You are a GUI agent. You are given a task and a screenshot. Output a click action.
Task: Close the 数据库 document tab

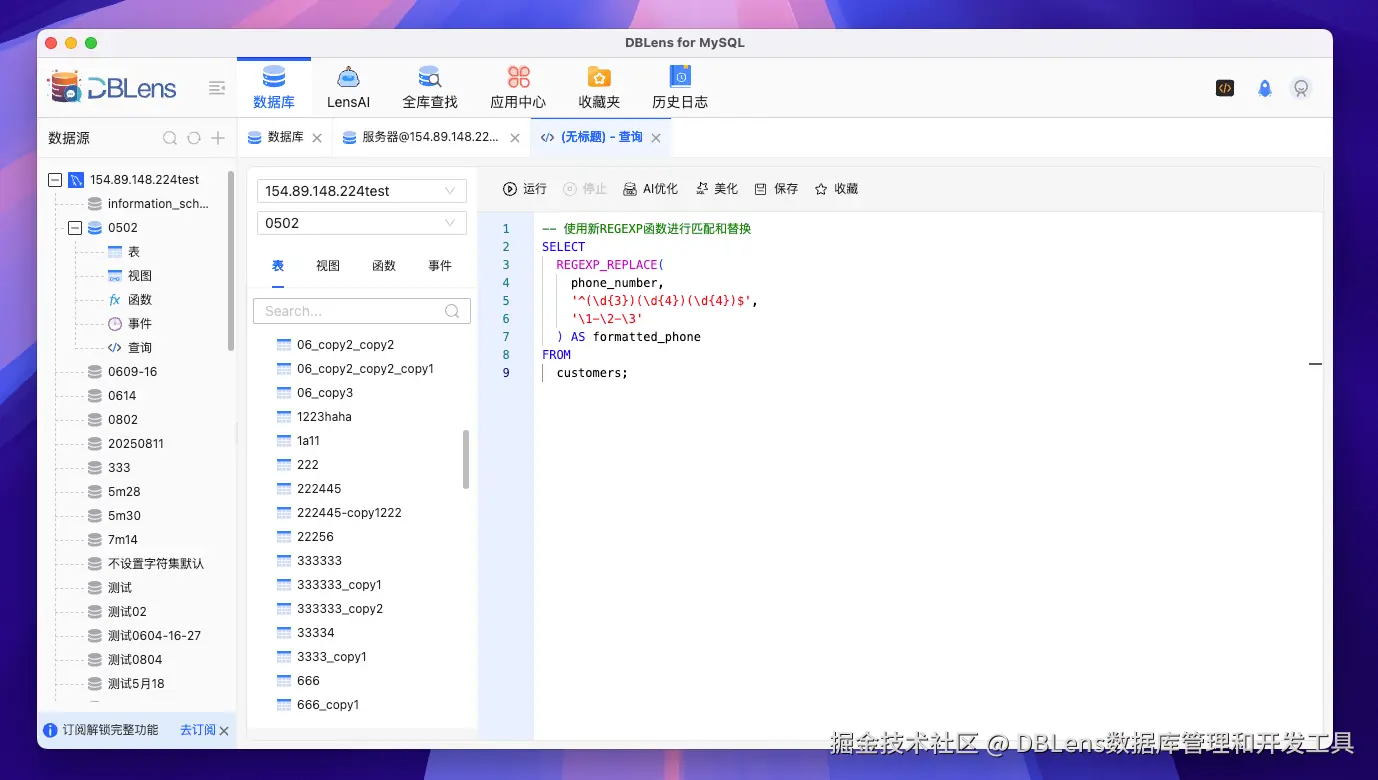317,138
